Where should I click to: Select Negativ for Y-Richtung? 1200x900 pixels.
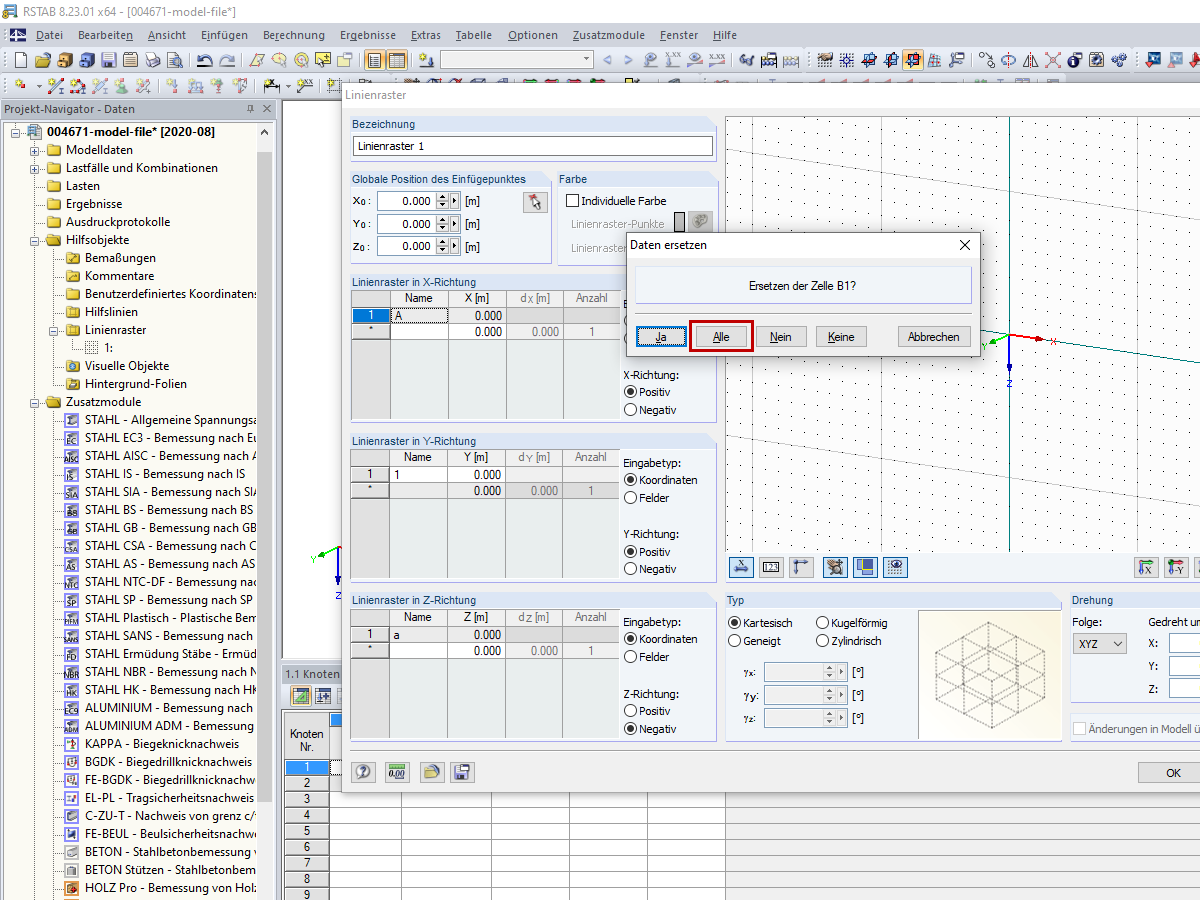coord(630,569)
